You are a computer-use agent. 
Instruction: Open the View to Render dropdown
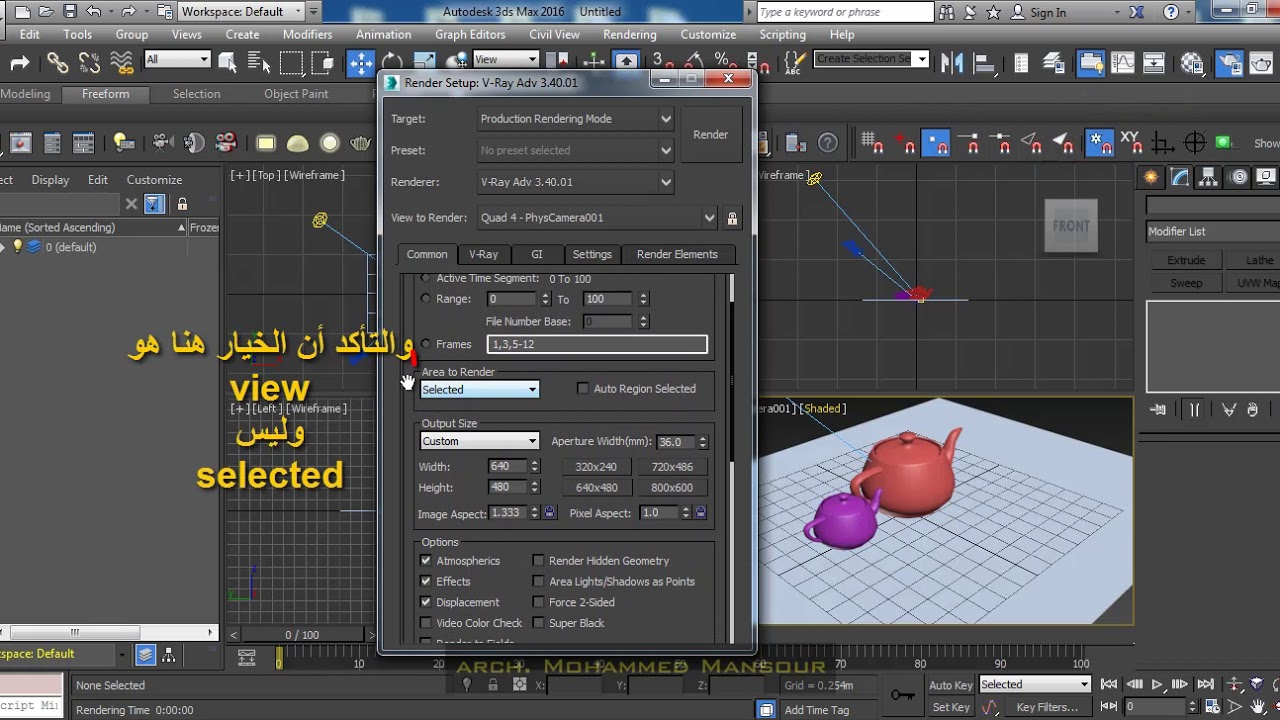coord(598,218)
